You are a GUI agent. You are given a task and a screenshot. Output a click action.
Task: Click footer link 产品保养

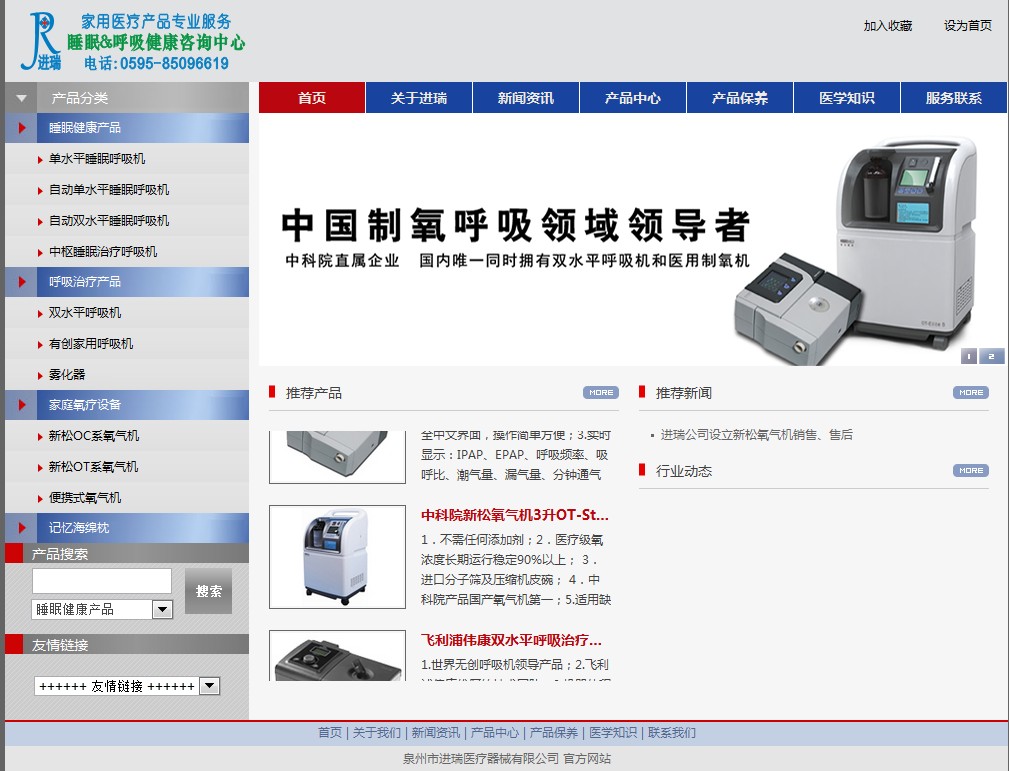pyautogui.click(x=553, y=732)
